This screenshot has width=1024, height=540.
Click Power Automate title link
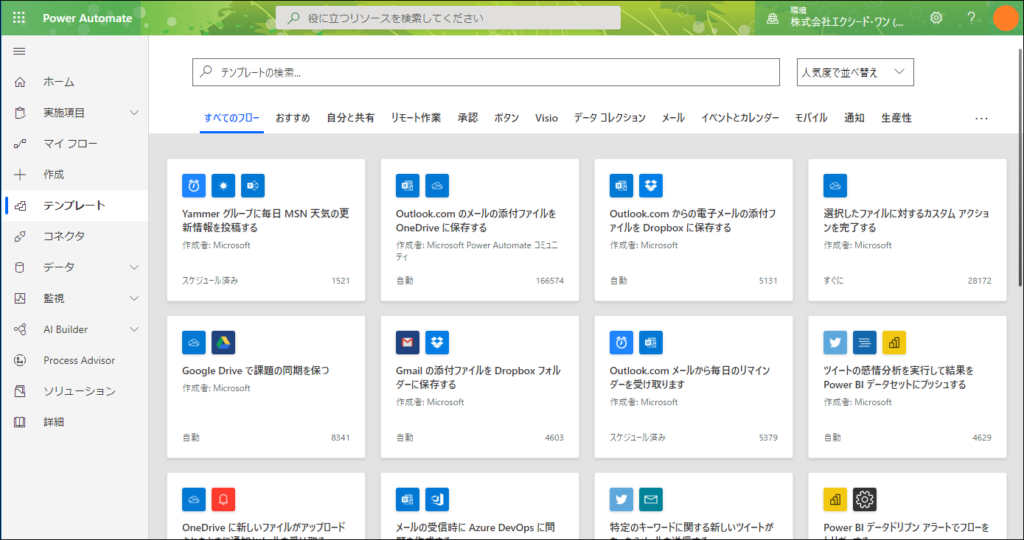[x=88, y=18]
